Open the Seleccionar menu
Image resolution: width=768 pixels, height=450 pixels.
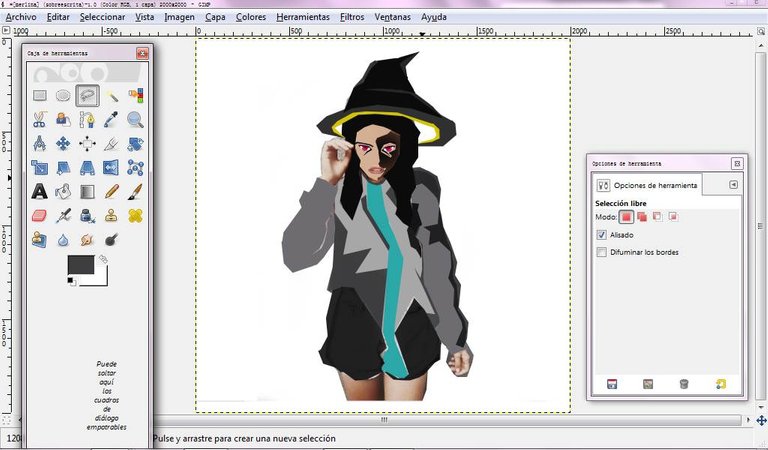click(x=102, y=17)
